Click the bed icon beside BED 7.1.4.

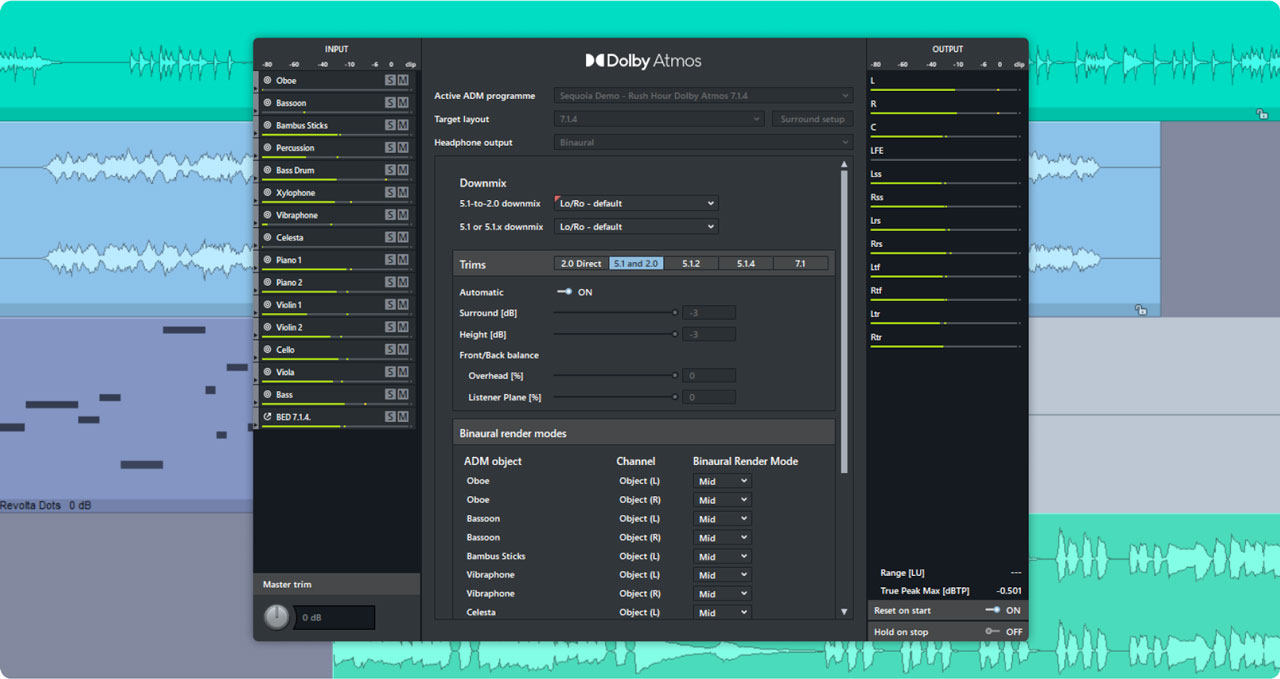(x=267, y=416)
